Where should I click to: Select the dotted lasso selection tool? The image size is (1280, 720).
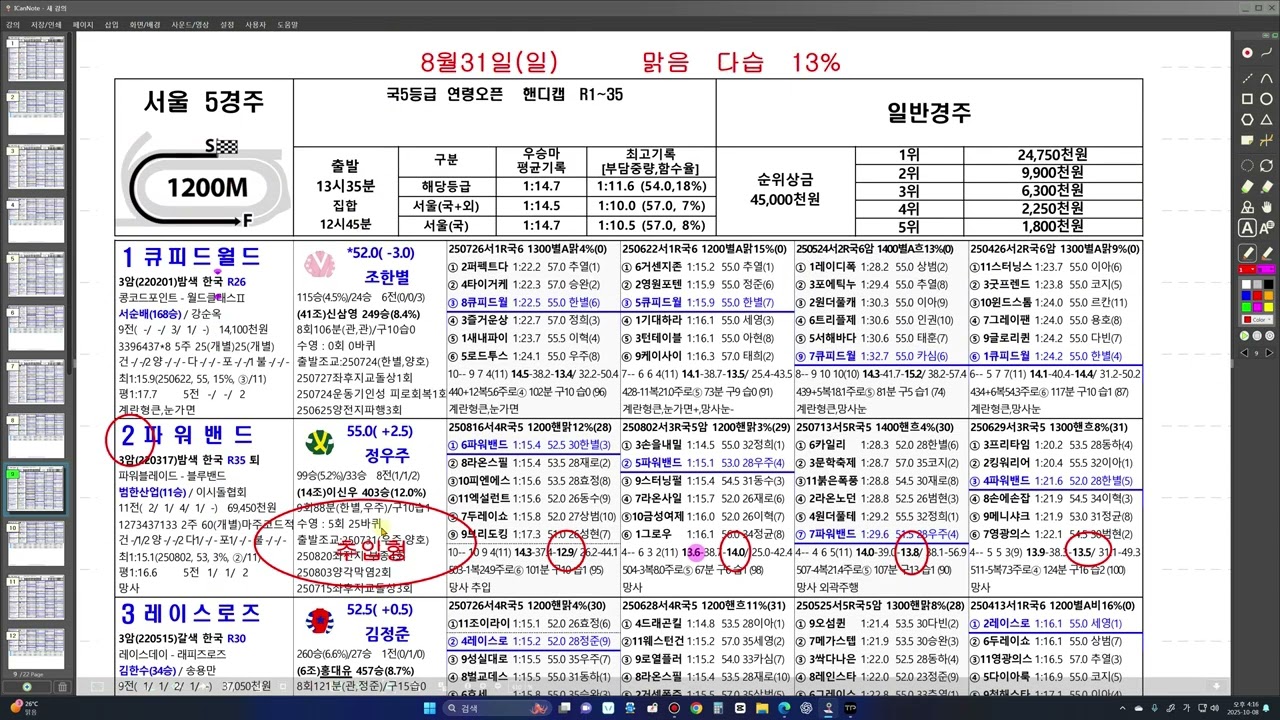pyautogui.click(x=1247, y=167)
